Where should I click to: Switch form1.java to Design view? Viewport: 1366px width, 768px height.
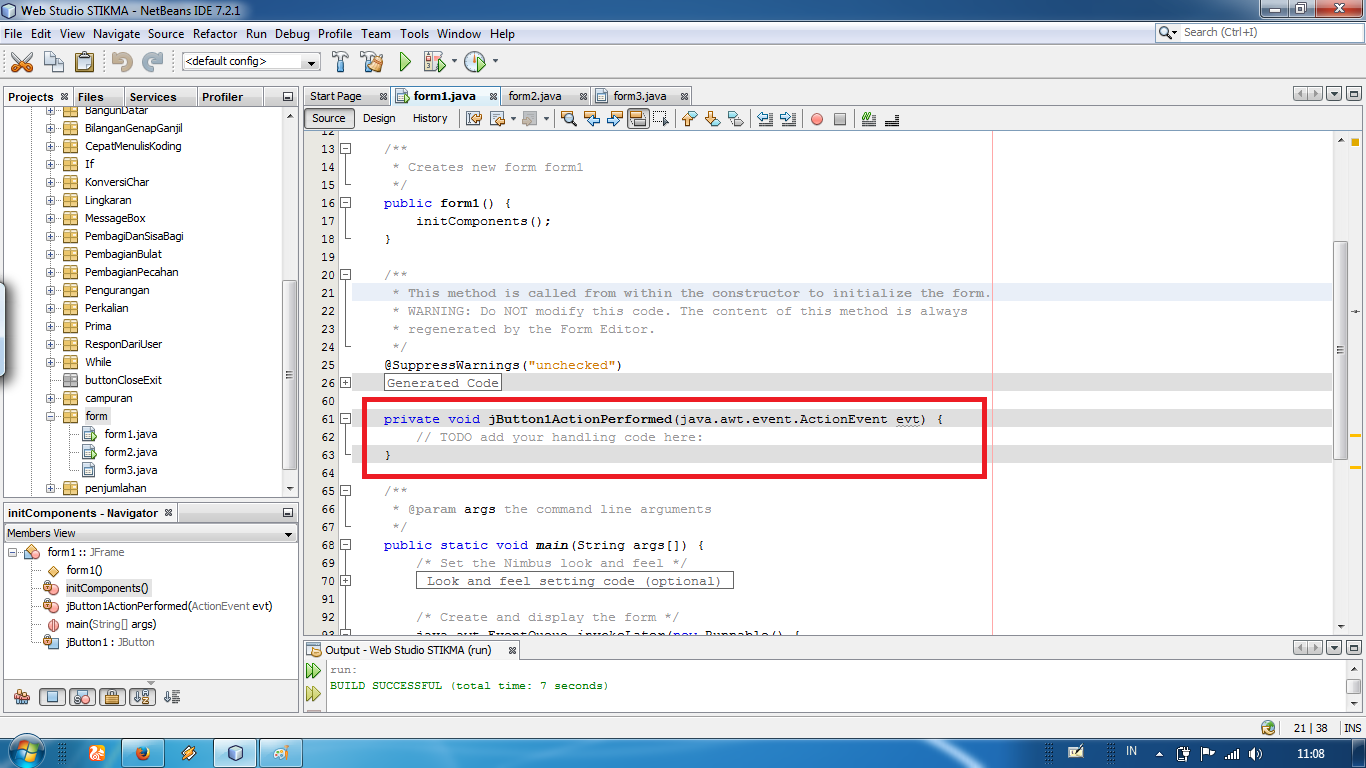pyautogui.click(x=379, y=118)
